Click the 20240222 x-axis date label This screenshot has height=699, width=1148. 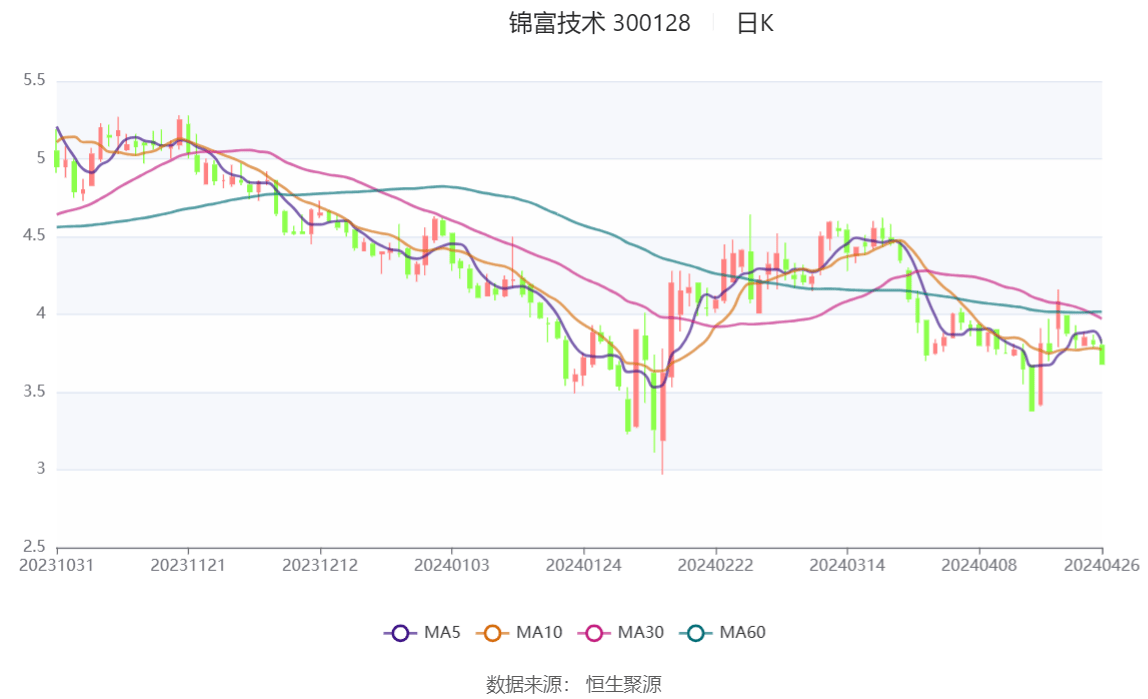(715, 566)
